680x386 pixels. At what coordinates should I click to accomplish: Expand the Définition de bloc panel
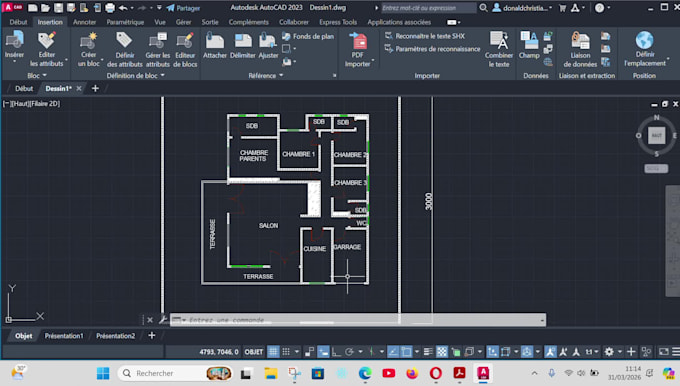[135, 75]
